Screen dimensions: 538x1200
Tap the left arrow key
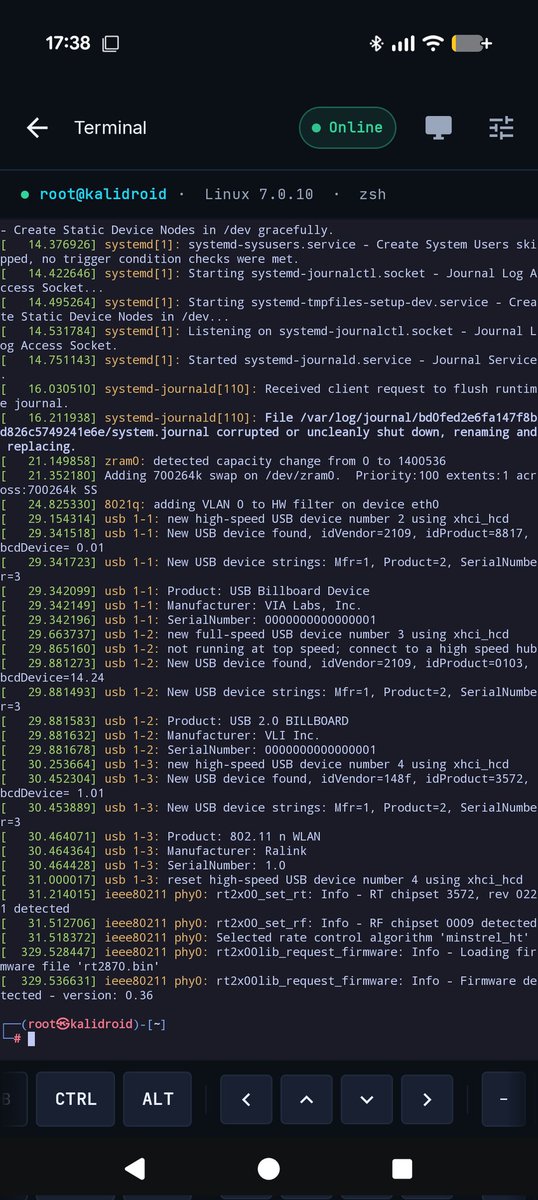tap(247, 1099)
